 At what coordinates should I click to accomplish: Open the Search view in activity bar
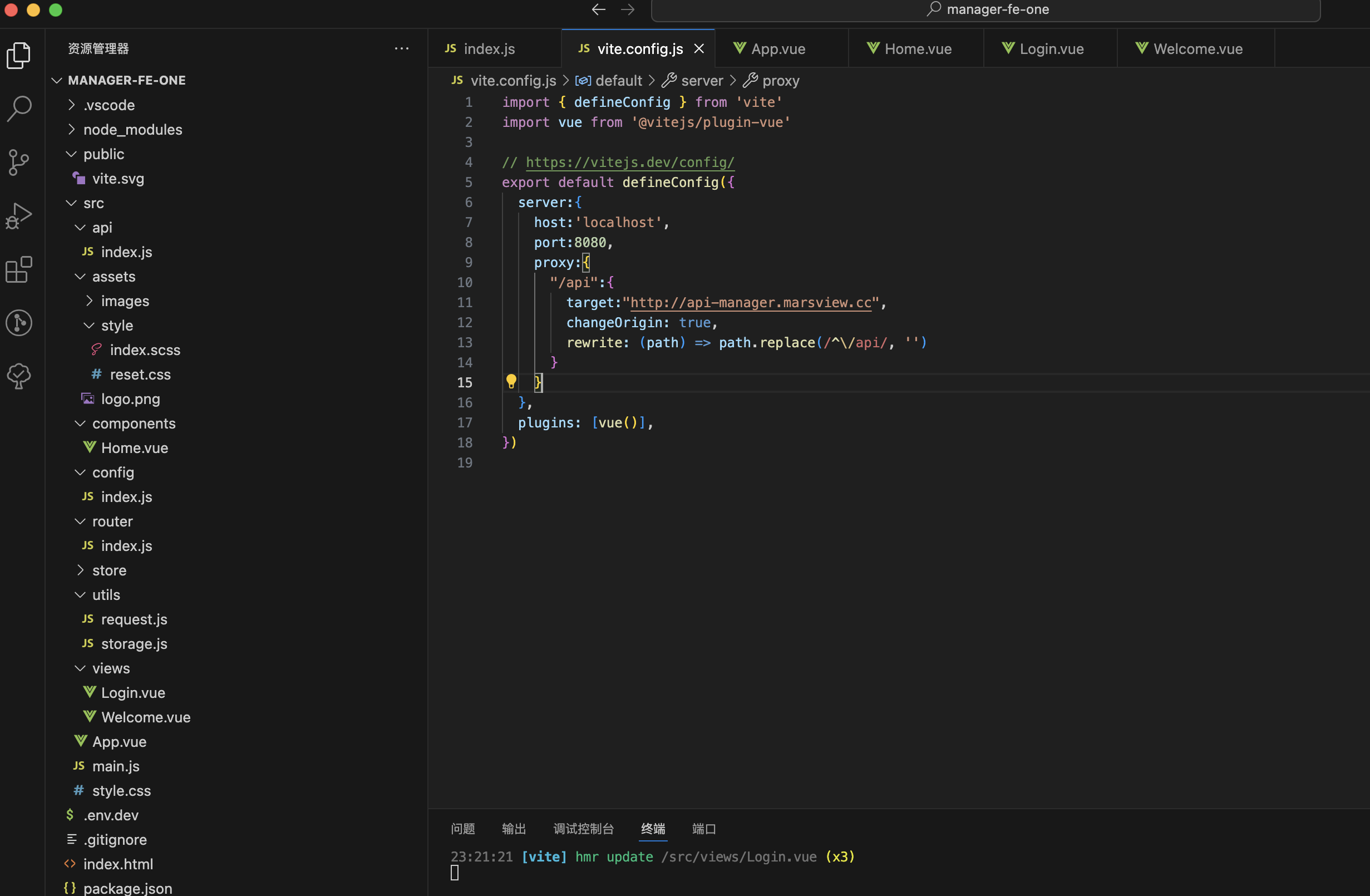tap(19, 109)
